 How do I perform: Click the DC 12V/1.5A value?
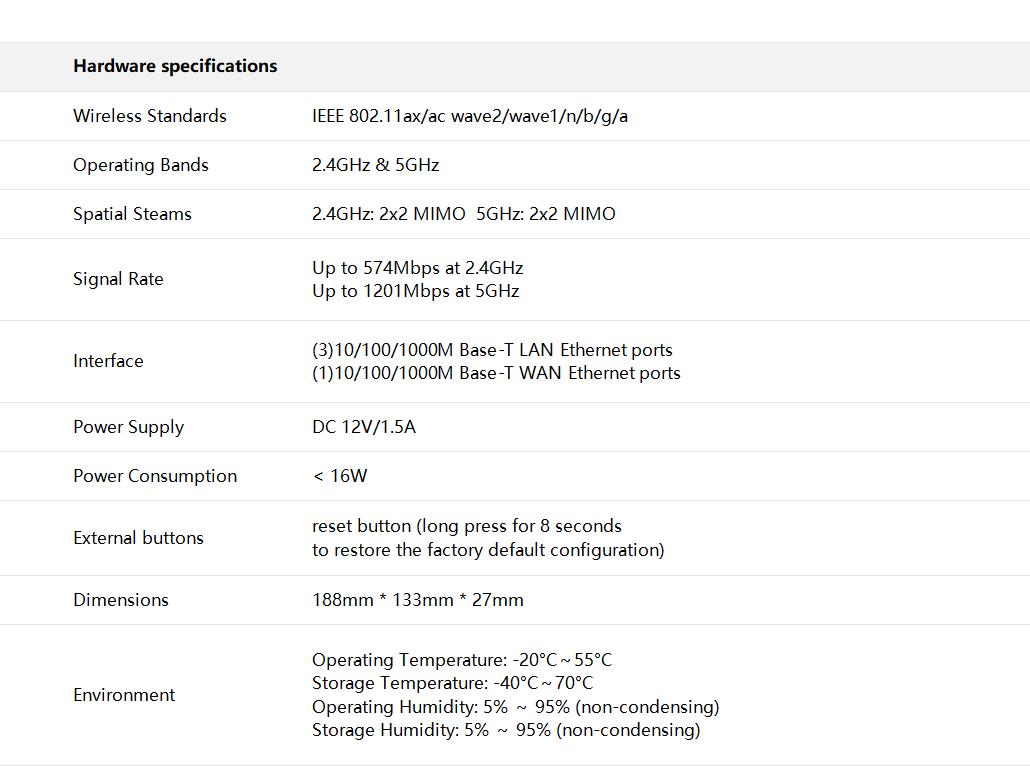click(x=363, y=427)
